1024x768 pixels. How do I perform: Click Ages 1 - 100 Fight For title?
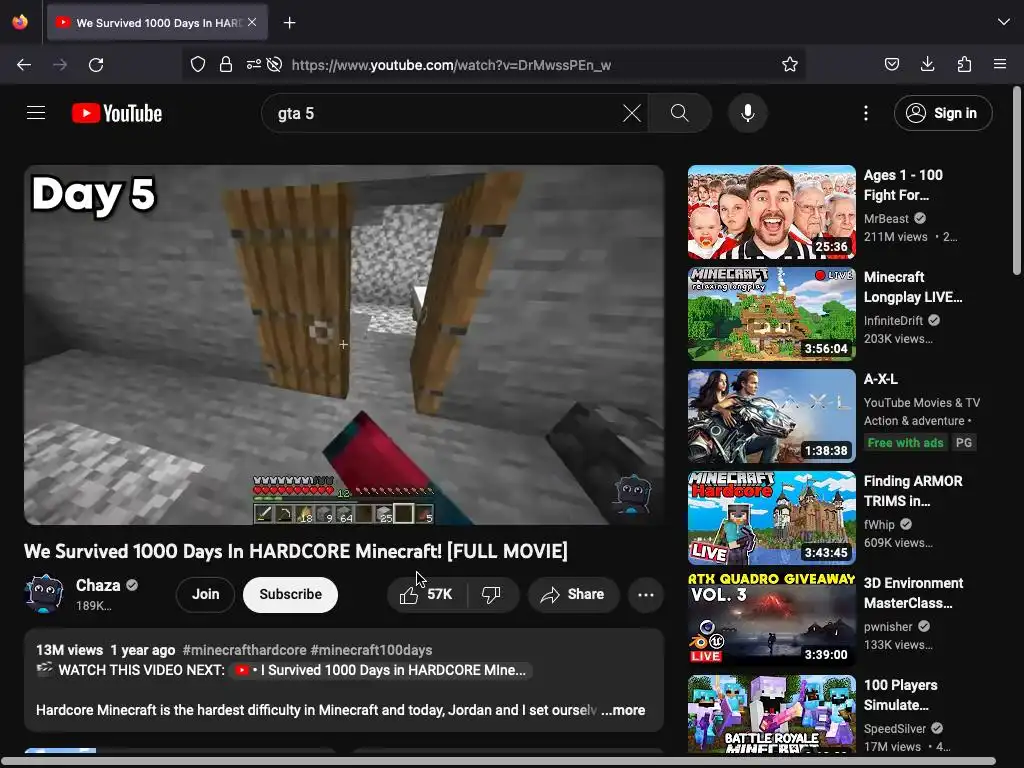click(x=903, y=185)
